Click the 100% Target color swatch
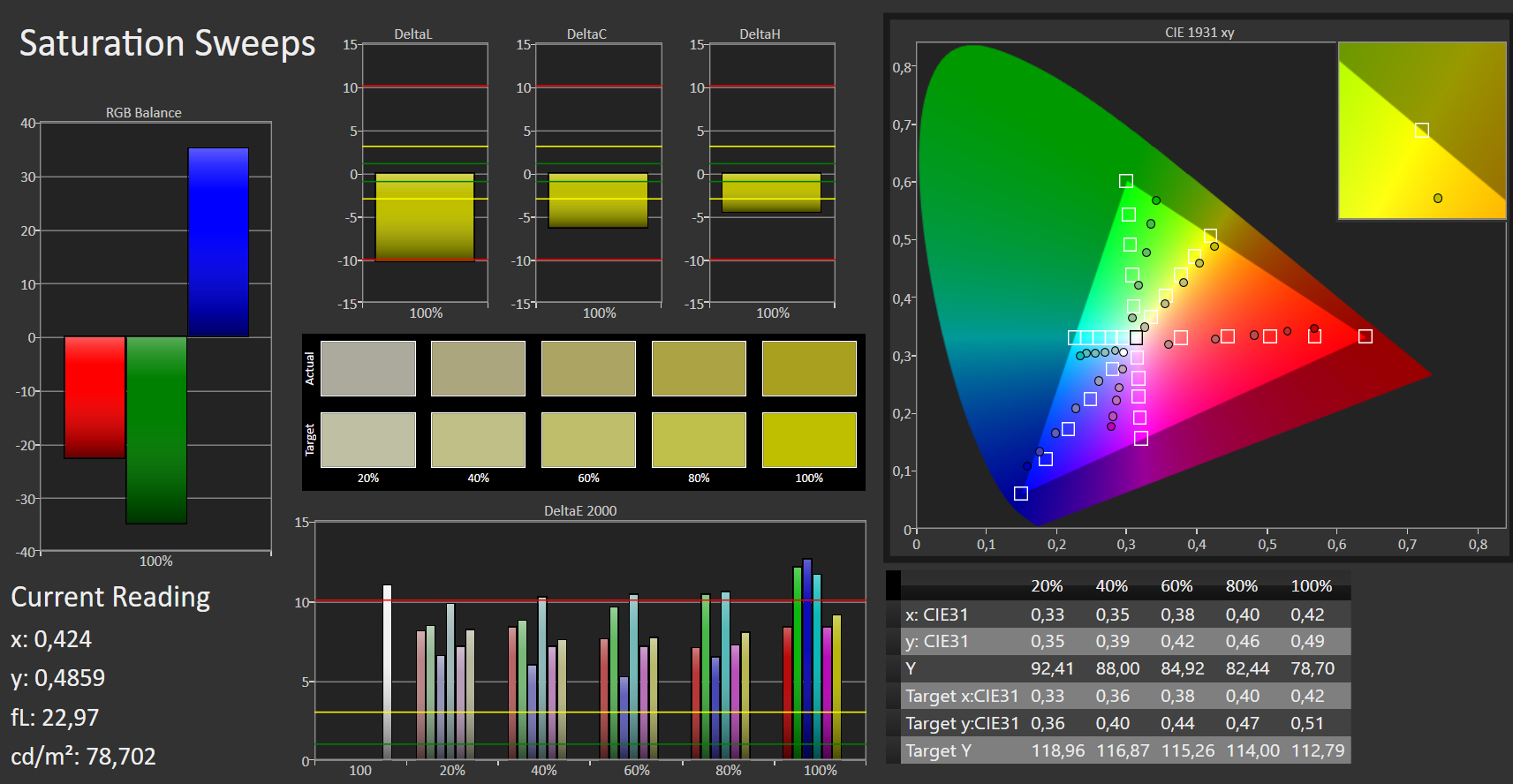The image size is (1513, 784). 809,440
